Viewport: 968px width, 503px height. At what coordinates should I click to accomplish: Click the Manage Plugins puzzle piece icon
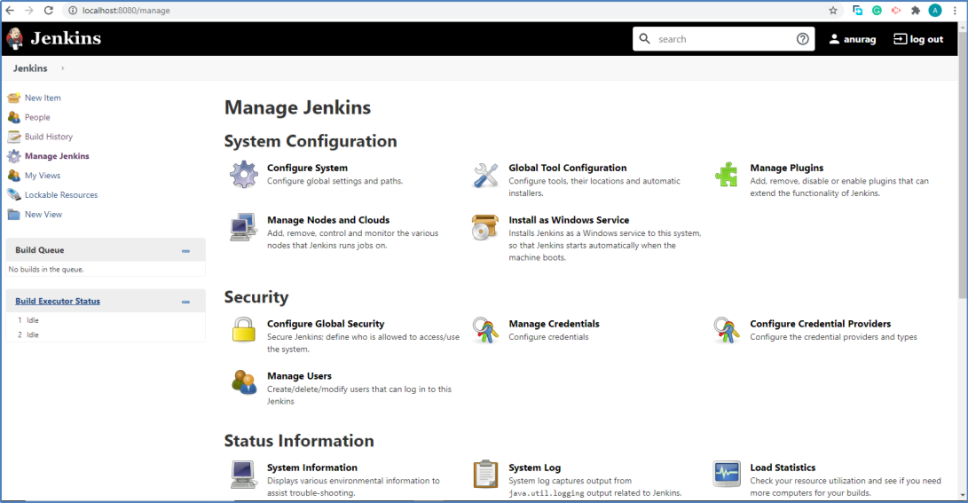click(x=727, y=175)
